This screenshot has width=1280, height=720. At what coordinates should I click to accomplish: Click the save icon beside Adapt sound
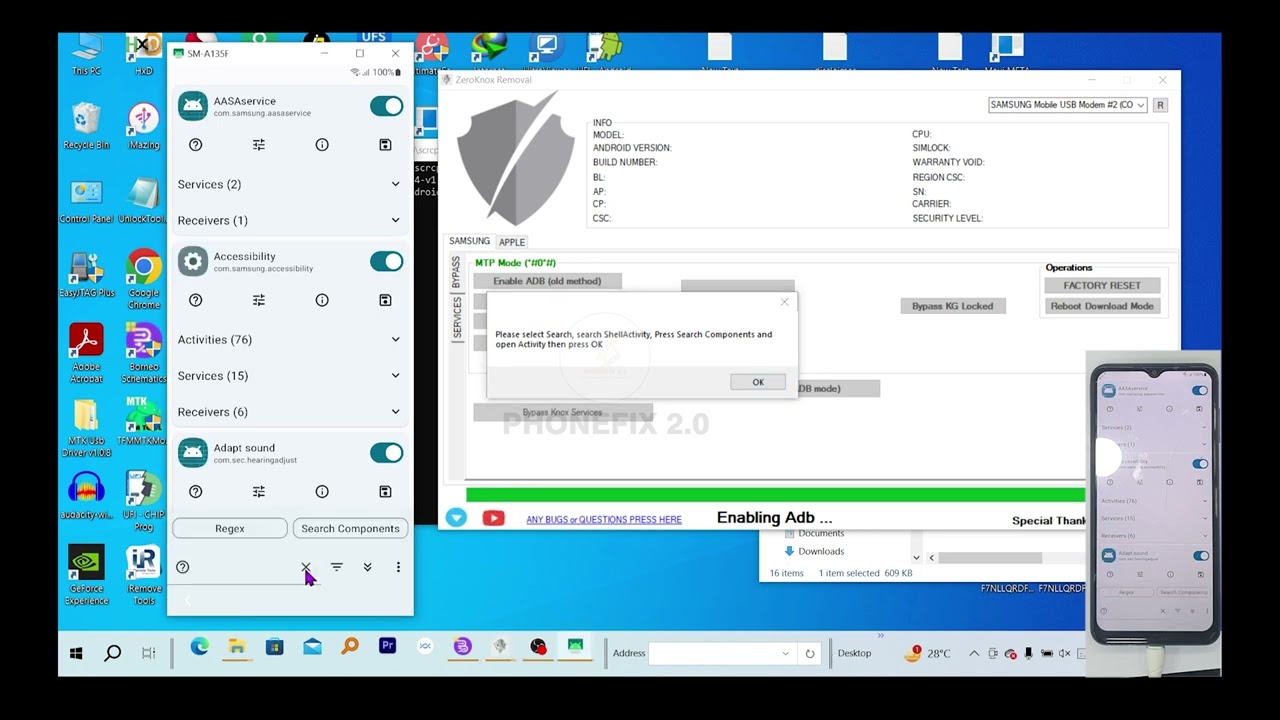coord(384,491)
